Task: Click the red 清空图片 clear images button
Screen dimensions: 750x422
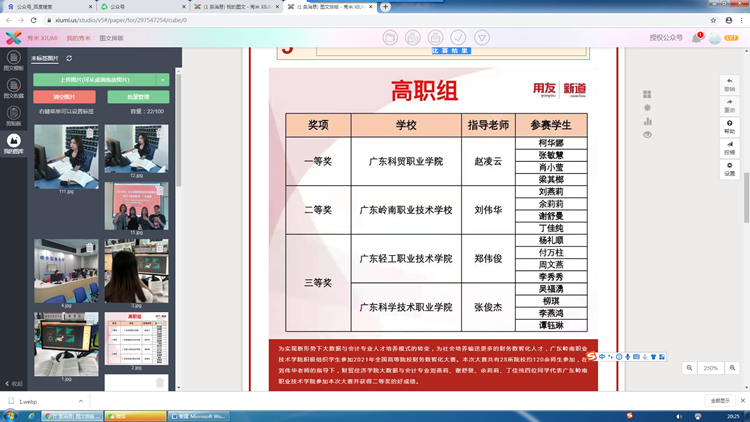Action: 64,97
